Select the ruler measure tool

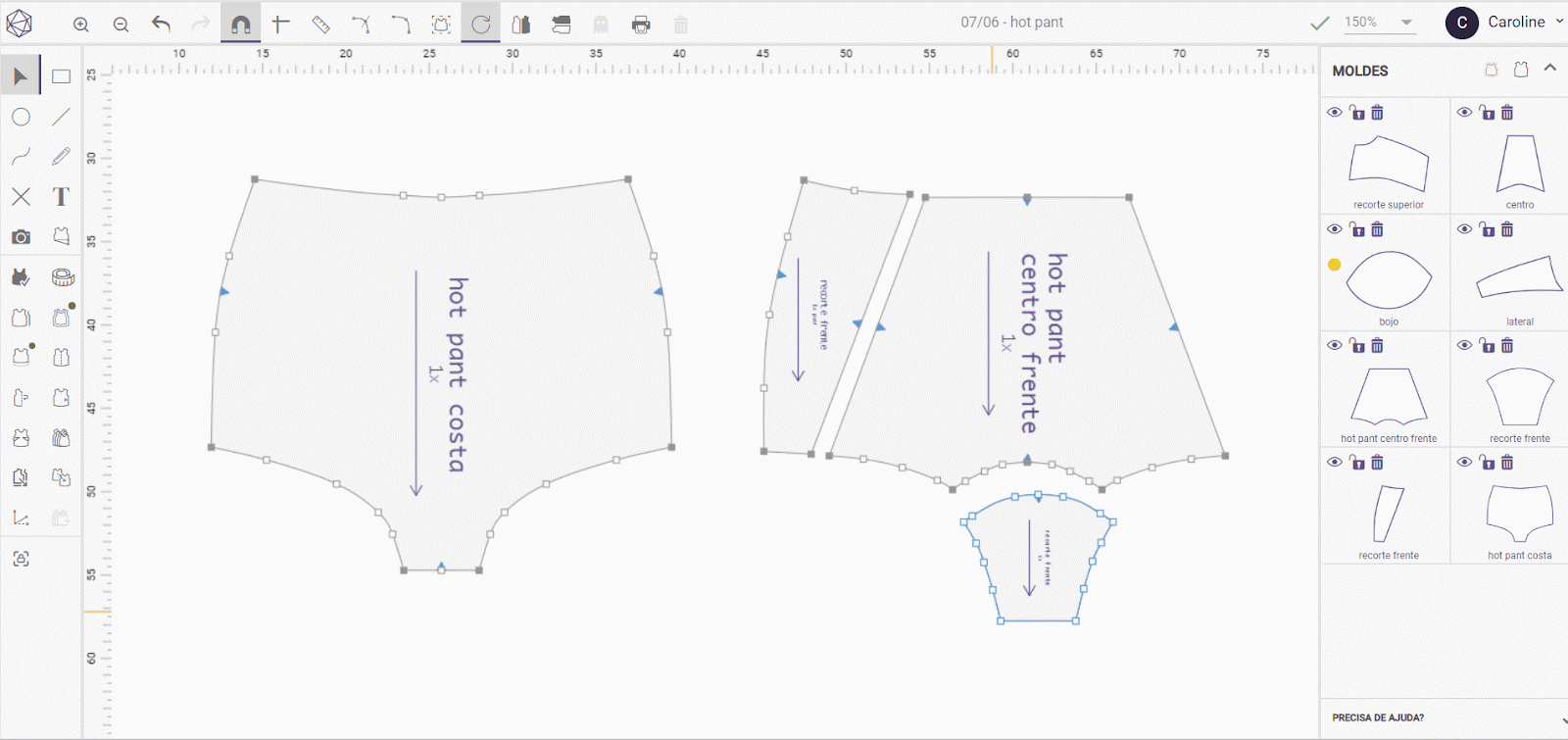point(320,25)
